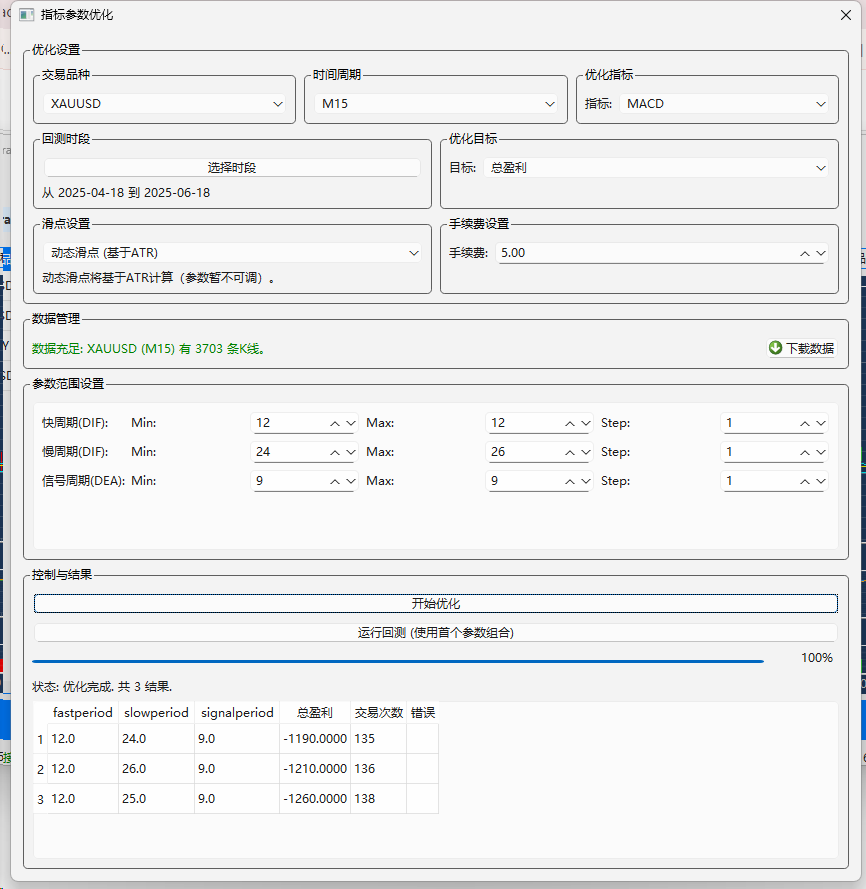Increase 快周期(DIF) Min value
The width and height of the screenshot is (866, 889).
tap(335, 424)
